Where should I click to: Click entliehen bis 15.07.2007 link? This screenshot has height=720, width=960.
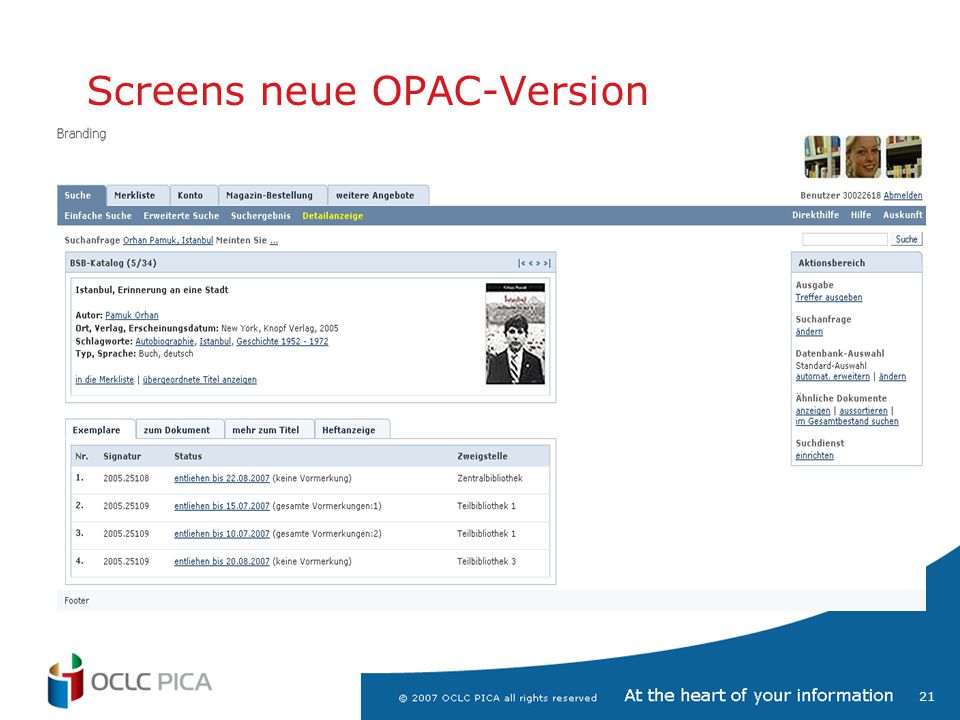pos(222,506)
